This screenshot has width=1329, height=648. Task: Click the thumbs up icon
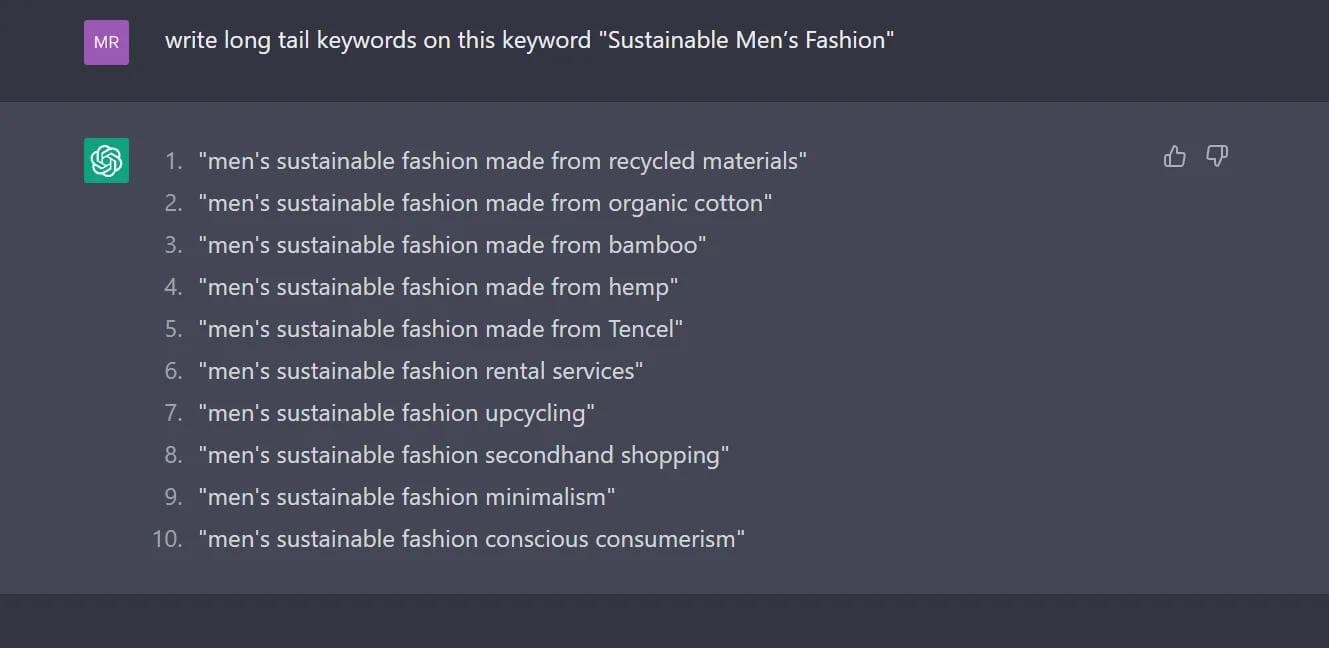point(1175,156)
